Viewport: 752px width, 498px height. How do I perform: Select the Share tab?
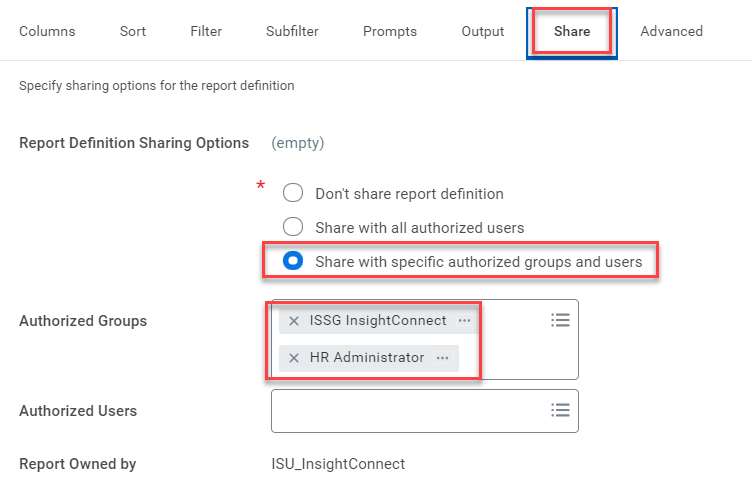571,31
